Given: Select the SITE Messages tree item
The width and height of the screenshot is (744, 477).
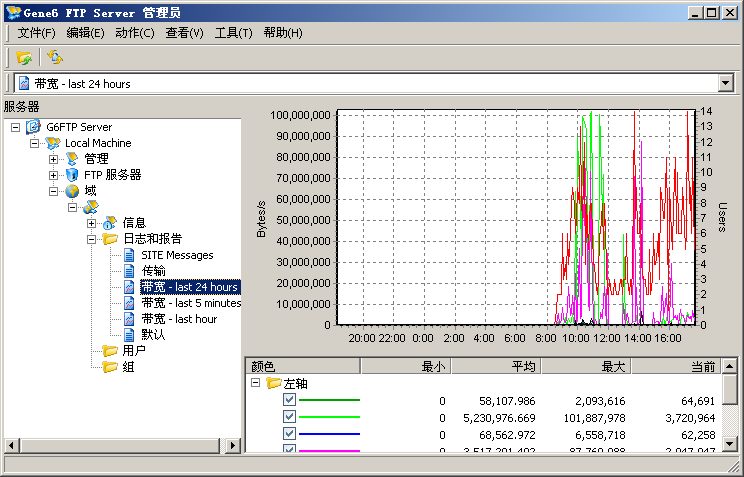Looking at the screenshot, I should pyautogui.click(x=177, y=255).
